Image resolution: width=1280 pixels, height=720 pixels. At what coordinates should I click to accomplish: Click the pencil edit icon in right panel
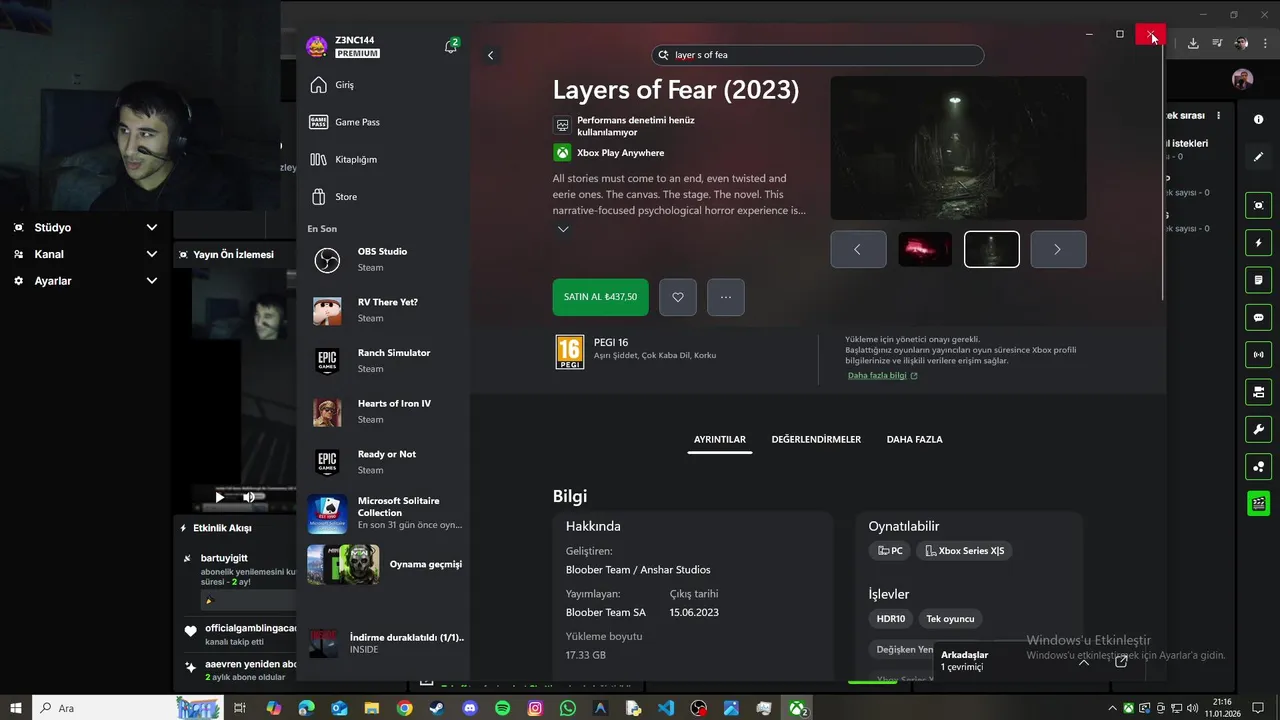(1259, 156)
